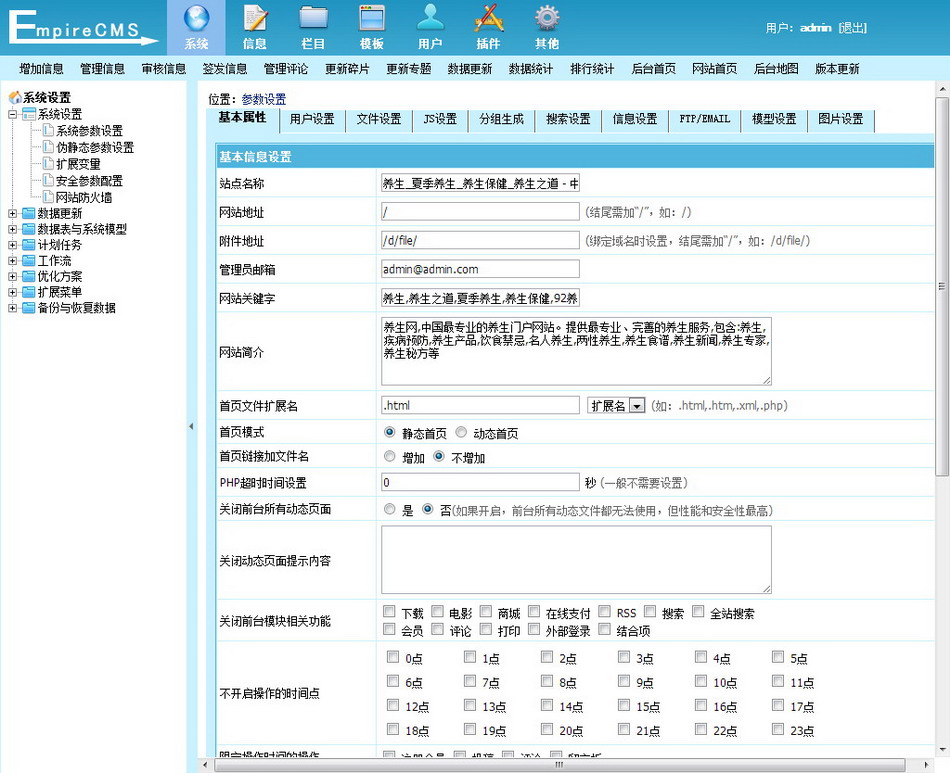Click the 退出 logout link

(x=853, y=28)
